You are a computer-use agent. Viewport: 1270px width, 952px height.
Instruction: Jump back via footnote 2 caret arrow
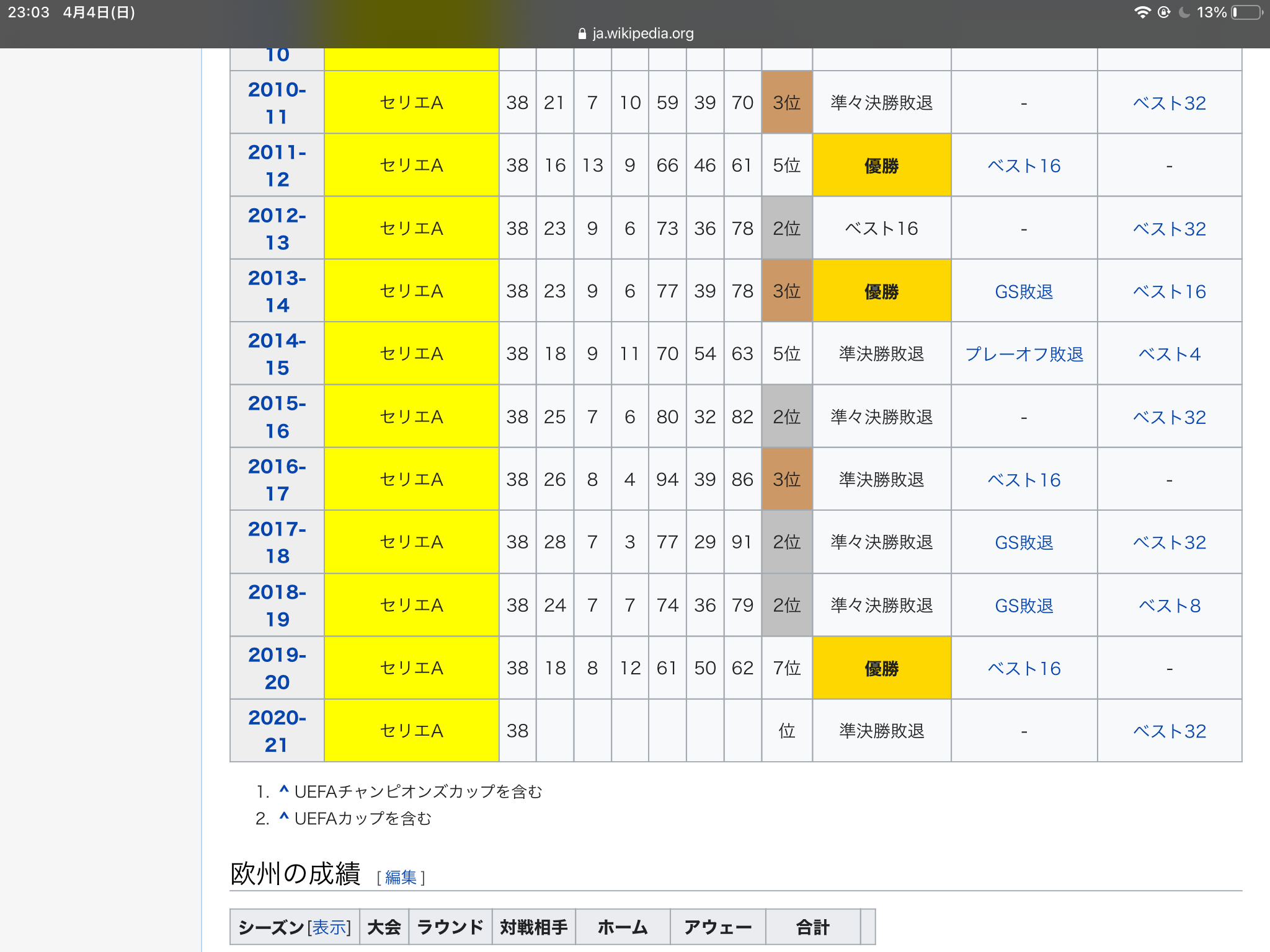pos(284,818)
